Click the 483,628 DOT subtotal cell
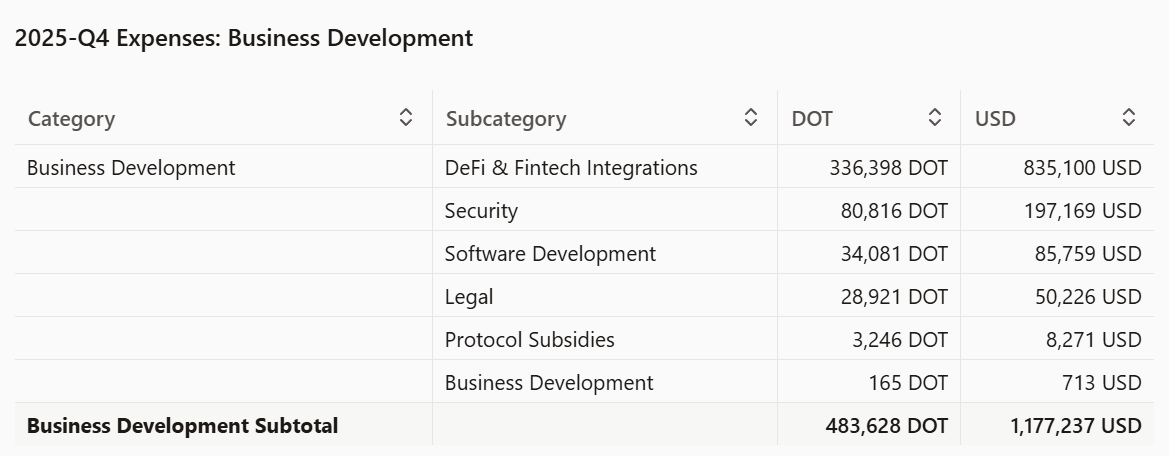Image resolution: width=1169 pixels, height=456 pixels. (886, 426)
